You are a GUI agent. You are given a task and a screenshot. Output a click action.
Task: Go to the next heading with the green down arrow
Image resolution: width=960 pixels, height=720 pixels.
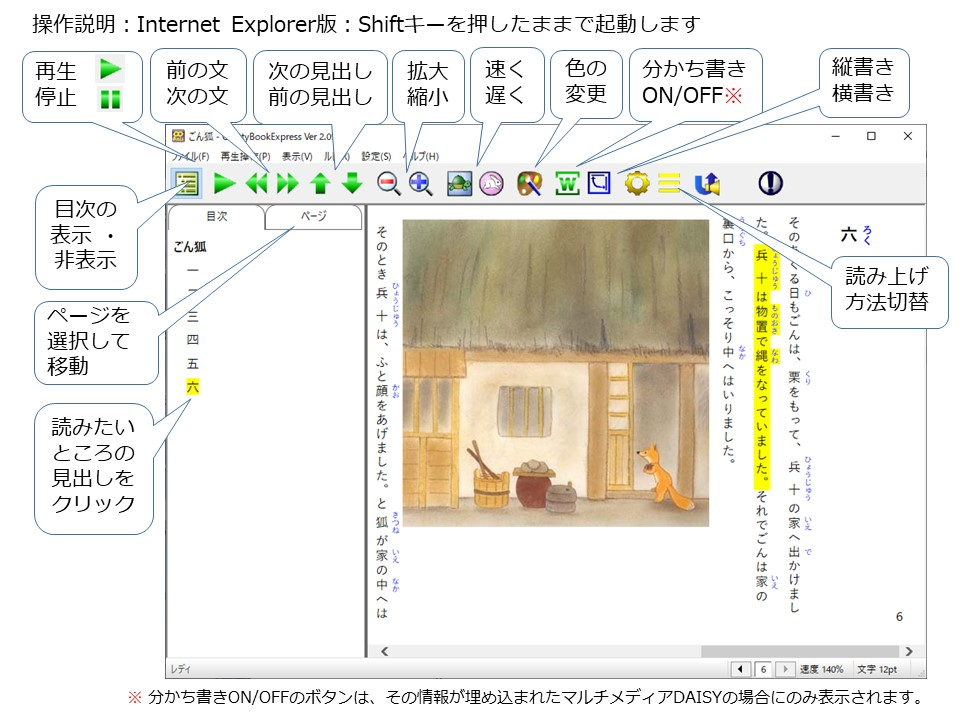(352, 183)
